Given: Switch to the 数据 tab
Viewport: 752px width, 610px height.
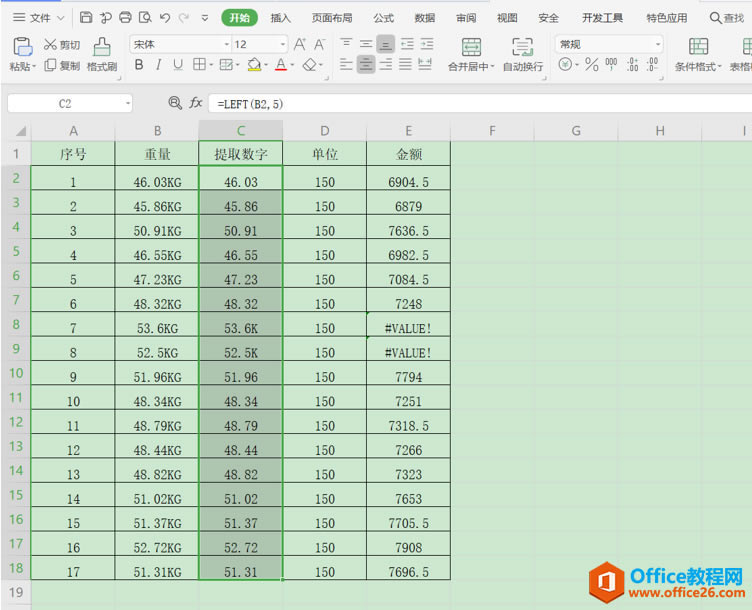Looking at the screenshot, I should pyautogui.click(x=425, y=18).
